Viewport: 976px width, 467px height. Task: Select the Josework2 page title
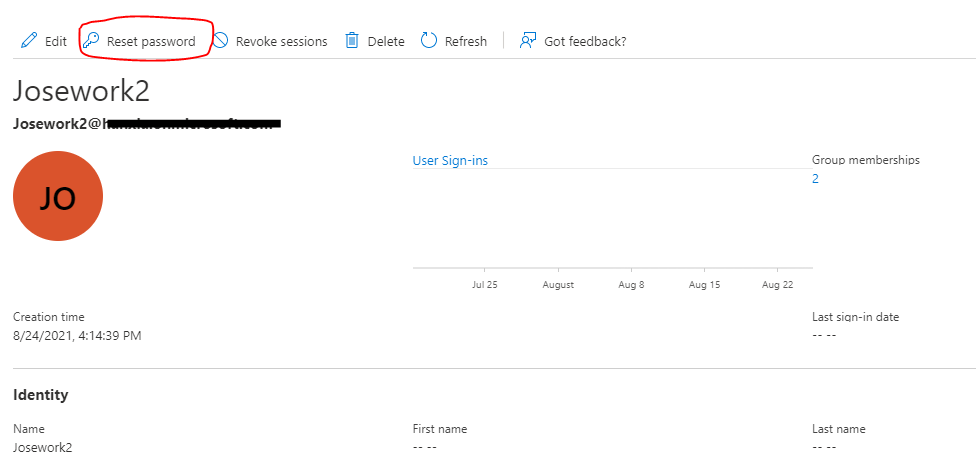click(x=82, y=92)
